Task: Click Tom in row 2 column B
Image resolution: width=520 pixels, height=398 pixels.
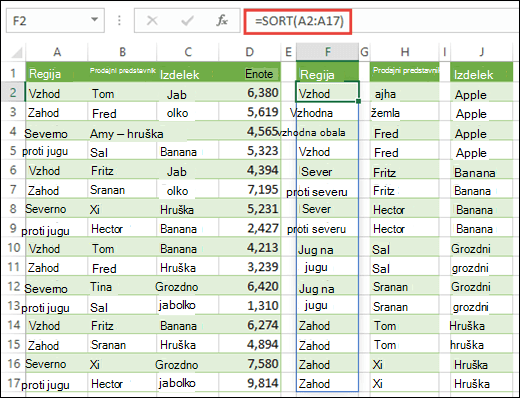Action: (103, 94)
